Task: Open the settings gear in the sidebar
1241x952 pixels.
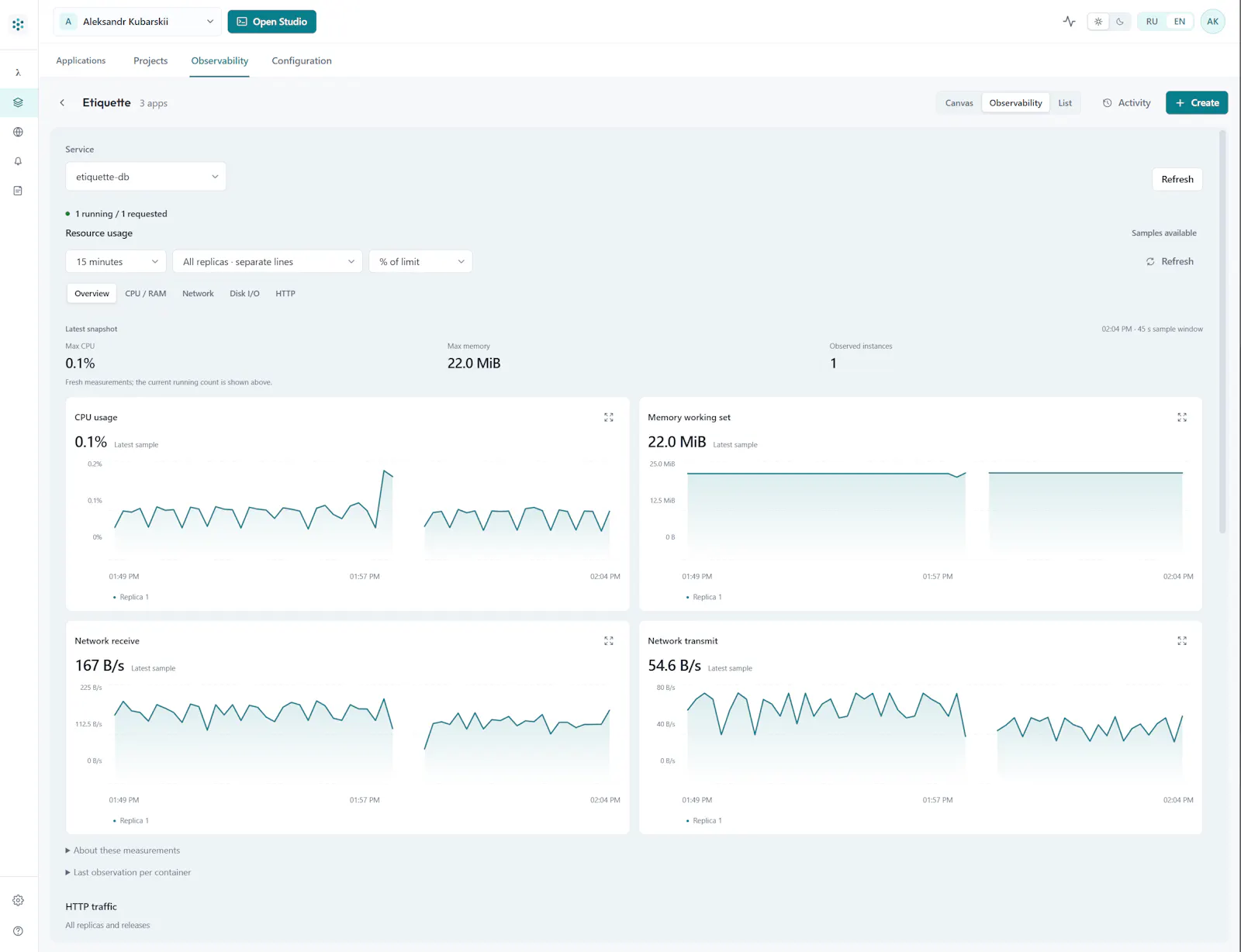Action: point(18,901)
